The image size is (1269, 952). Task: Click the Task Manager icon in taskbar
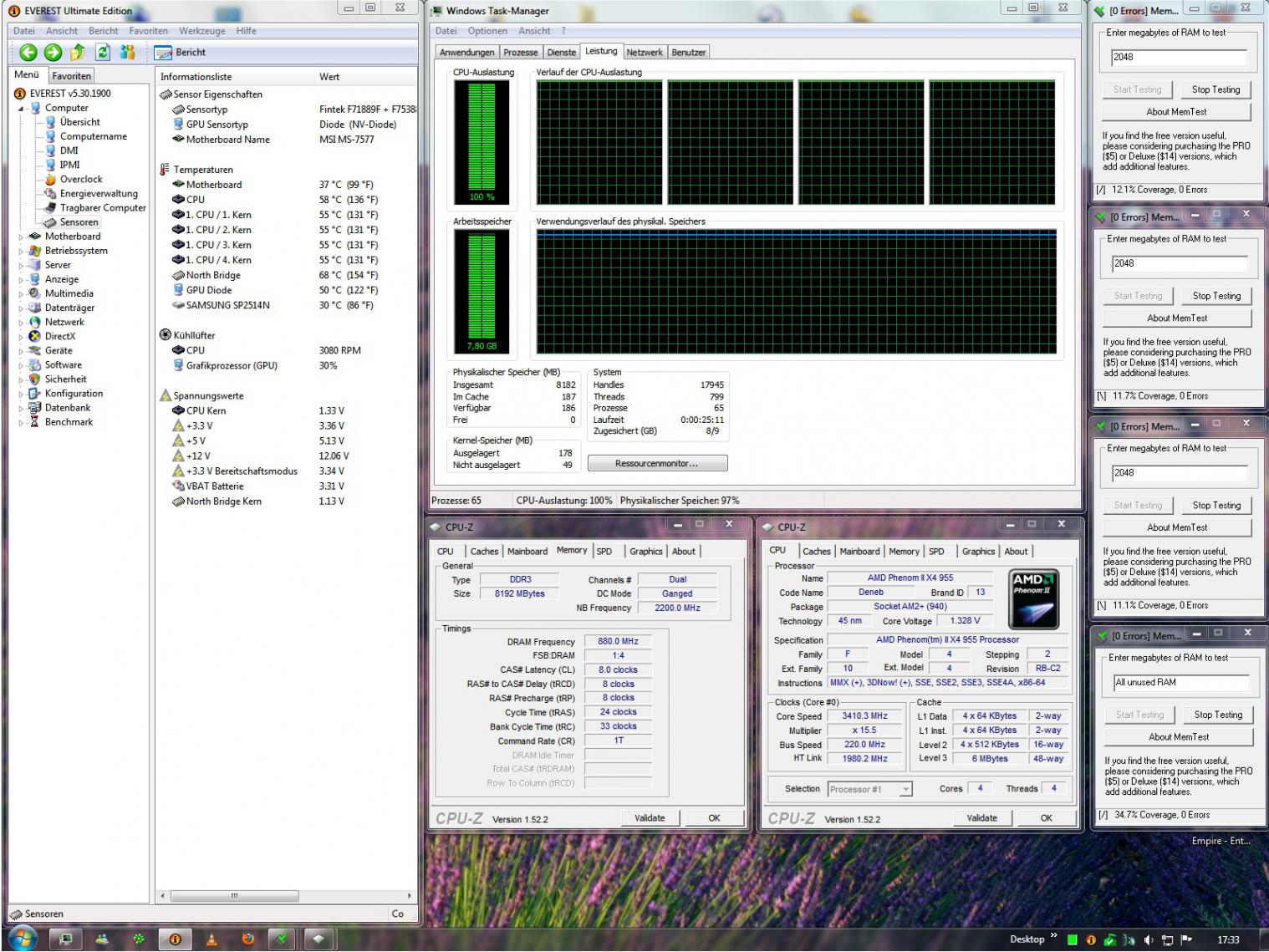tap(64, 939)
